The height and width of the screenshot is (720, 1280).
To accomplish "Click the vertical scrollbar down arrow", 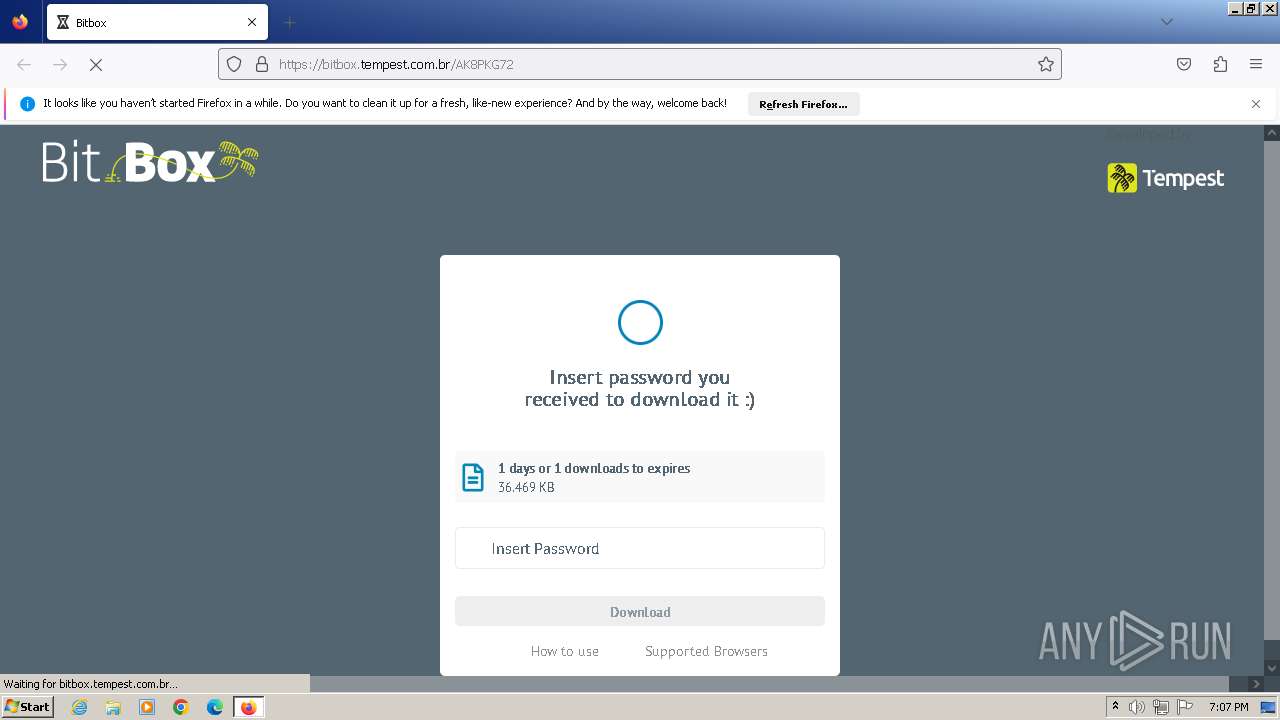I will point(1272,668).
